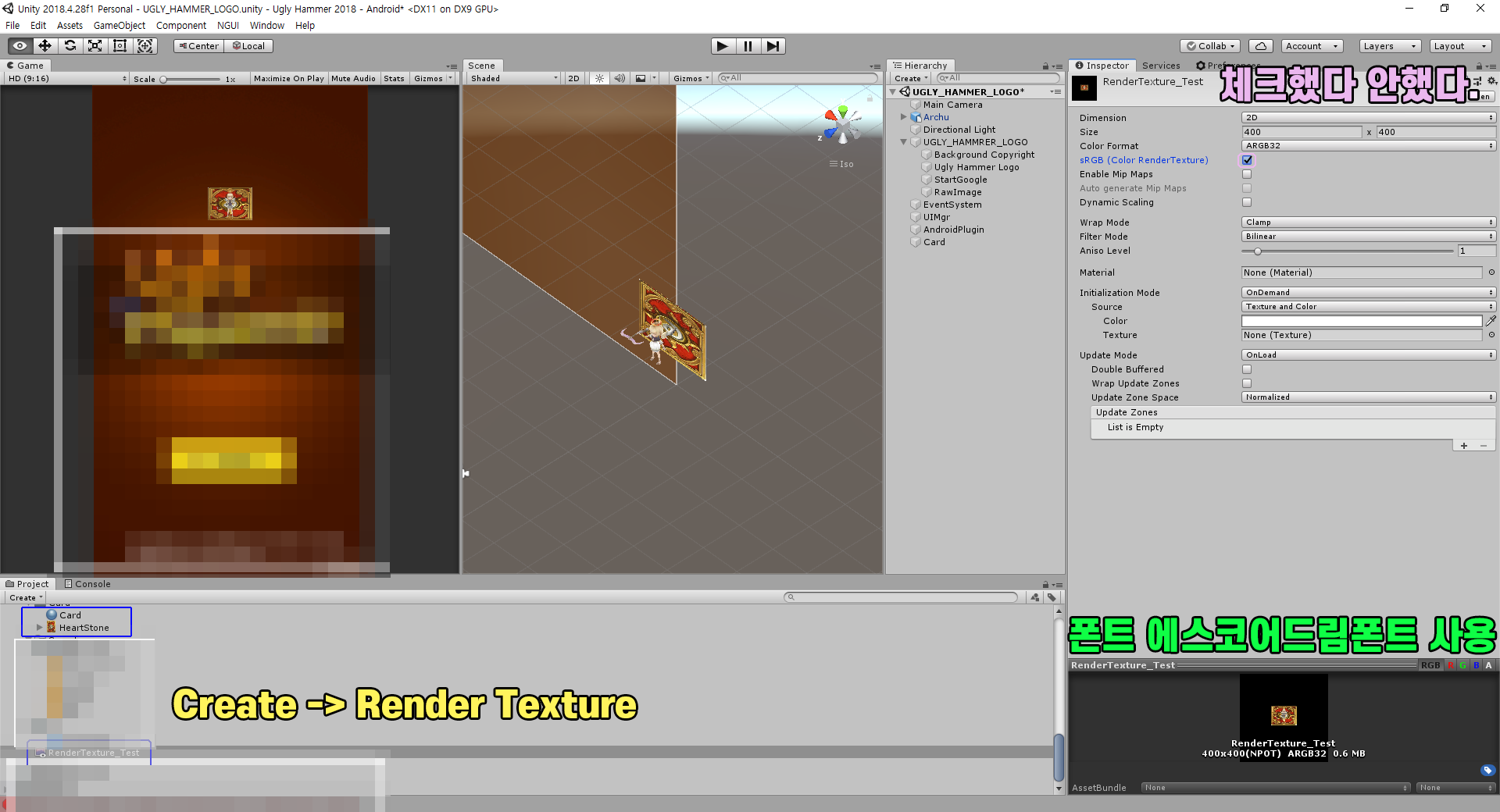Select the Hand tool in toolbar
1500x812 pixels.
point(20,46)
